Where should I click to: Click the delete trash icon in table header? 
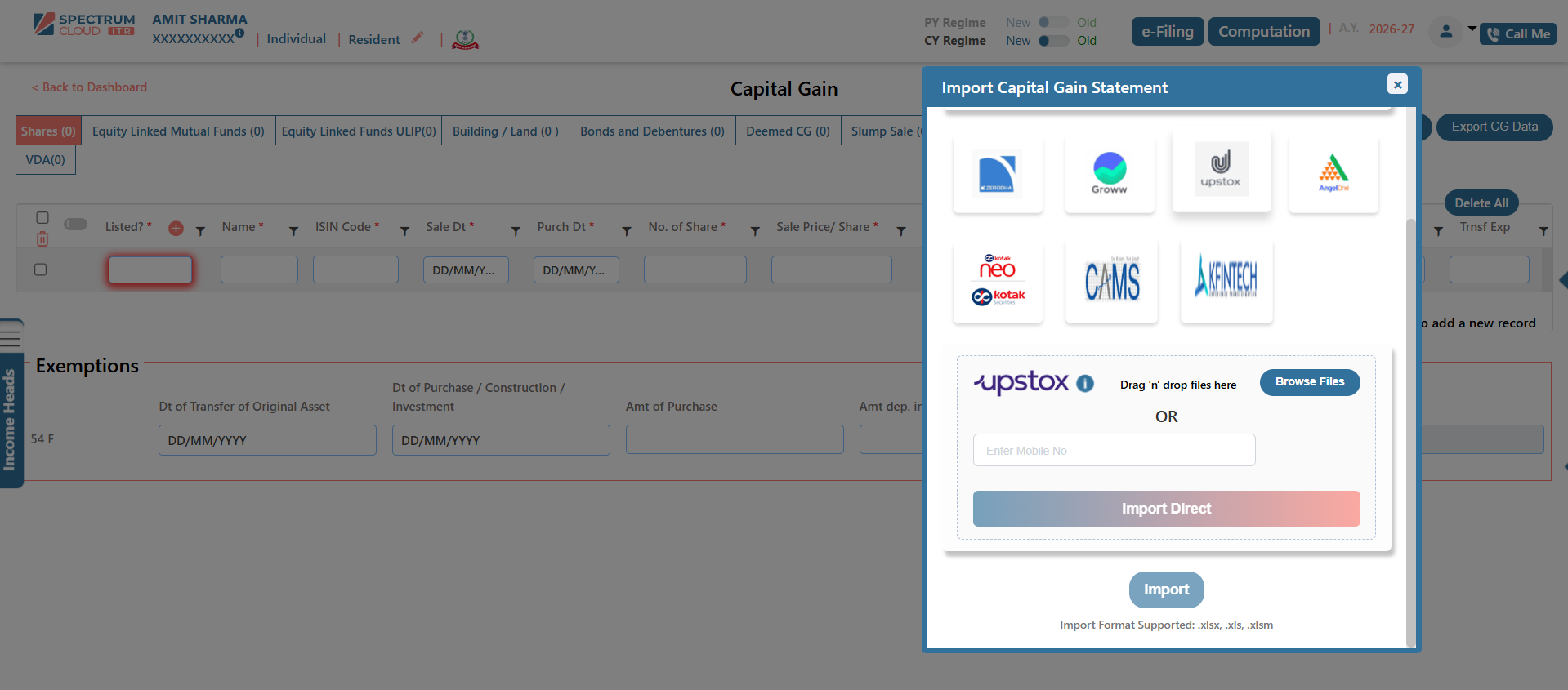pos(42,239)
